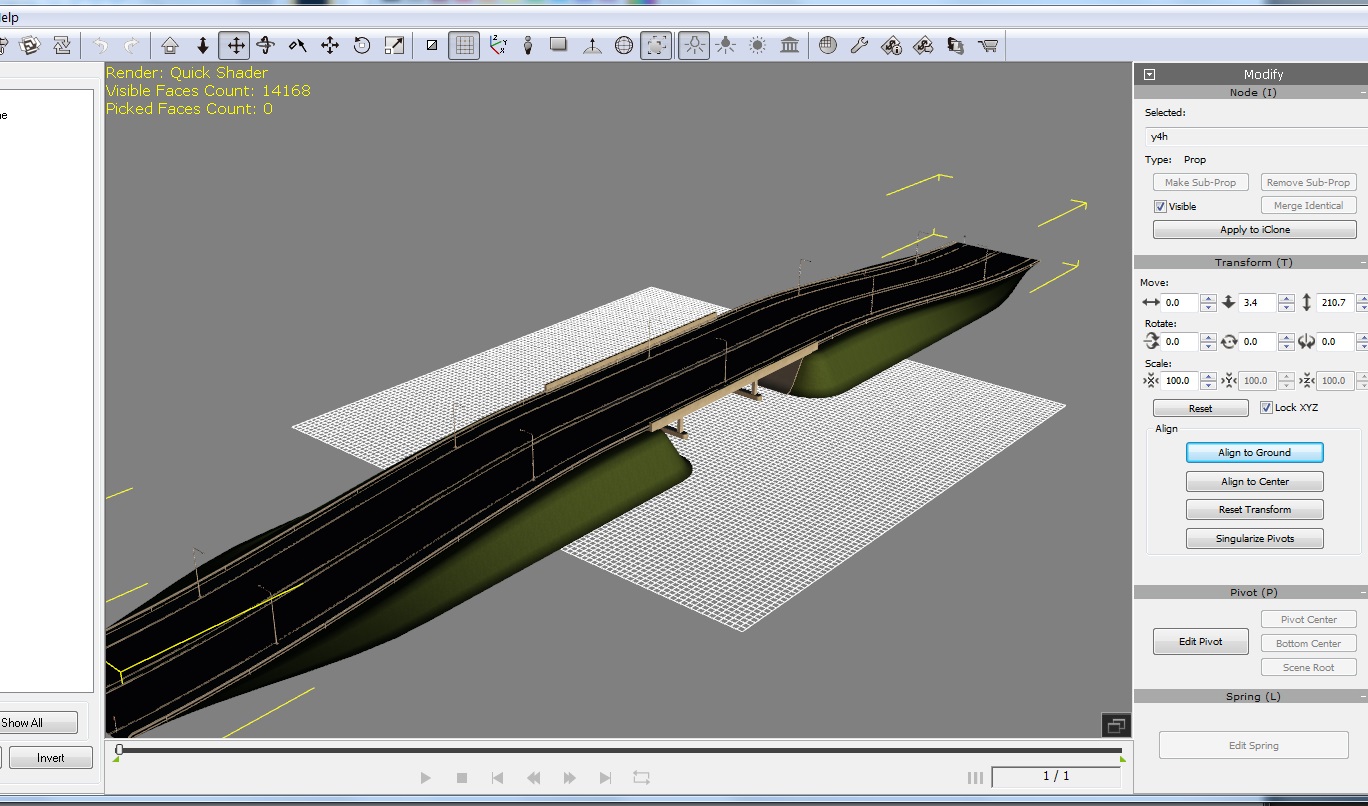The image size is (1368, 806).
Task: Toggle the Lock XYZ checkbox
Action: pos(1266,408)
